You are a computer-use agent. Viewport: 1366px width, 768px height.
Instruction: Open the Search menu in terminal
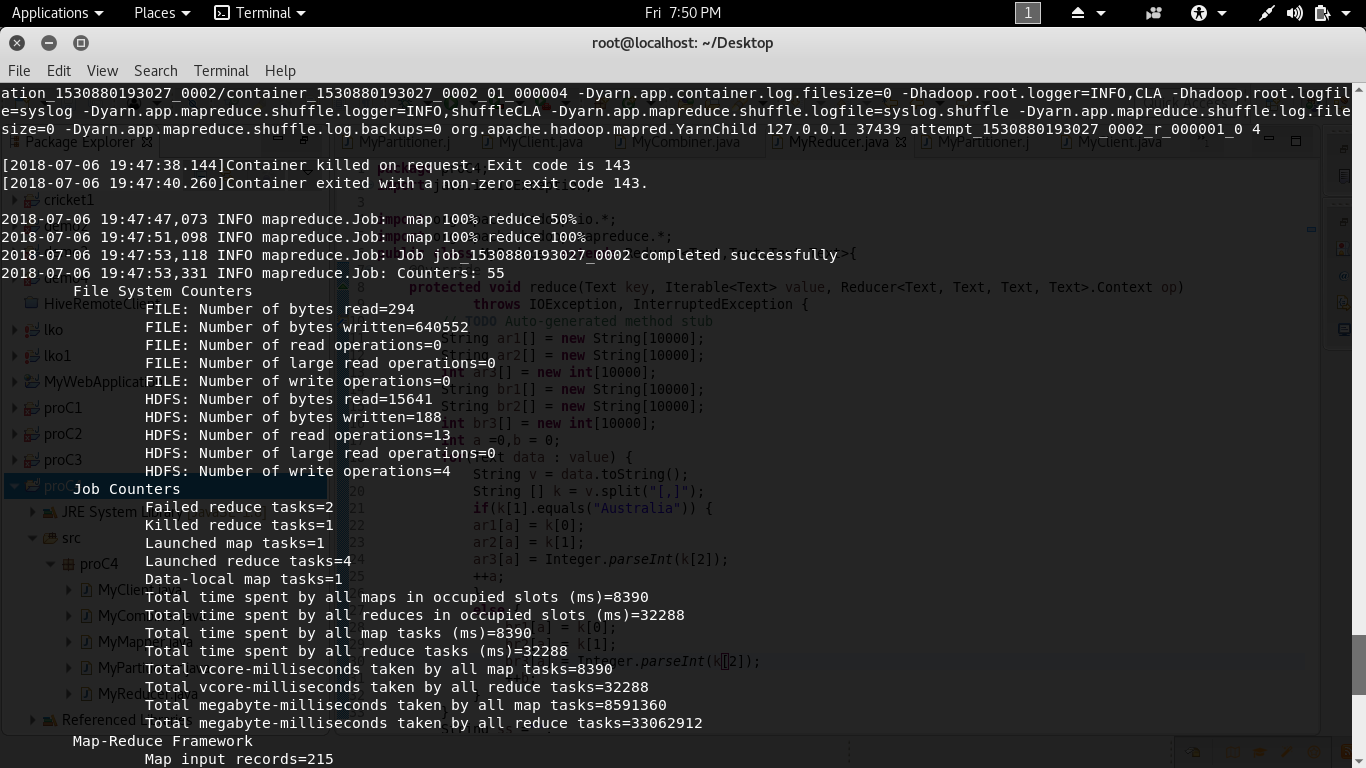[x=156, y=71]
